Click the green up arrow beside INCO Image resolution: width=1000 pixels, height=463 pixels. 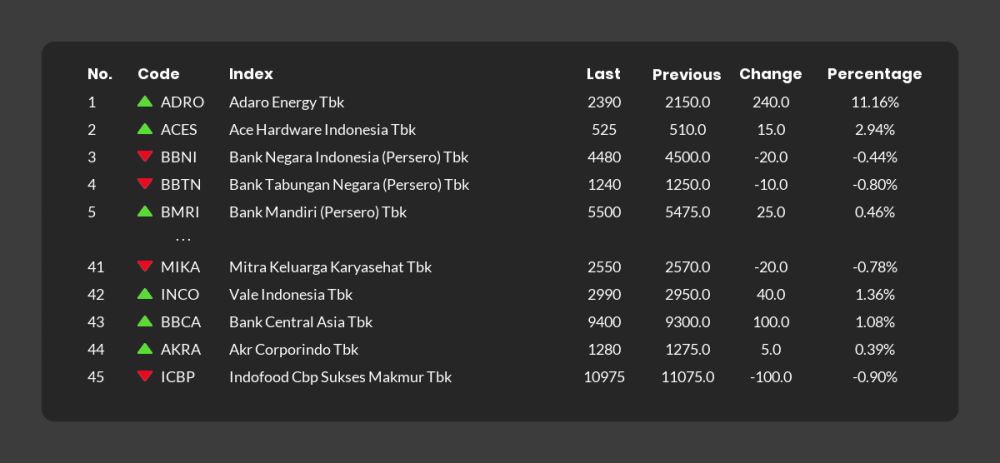click(145, 294)
